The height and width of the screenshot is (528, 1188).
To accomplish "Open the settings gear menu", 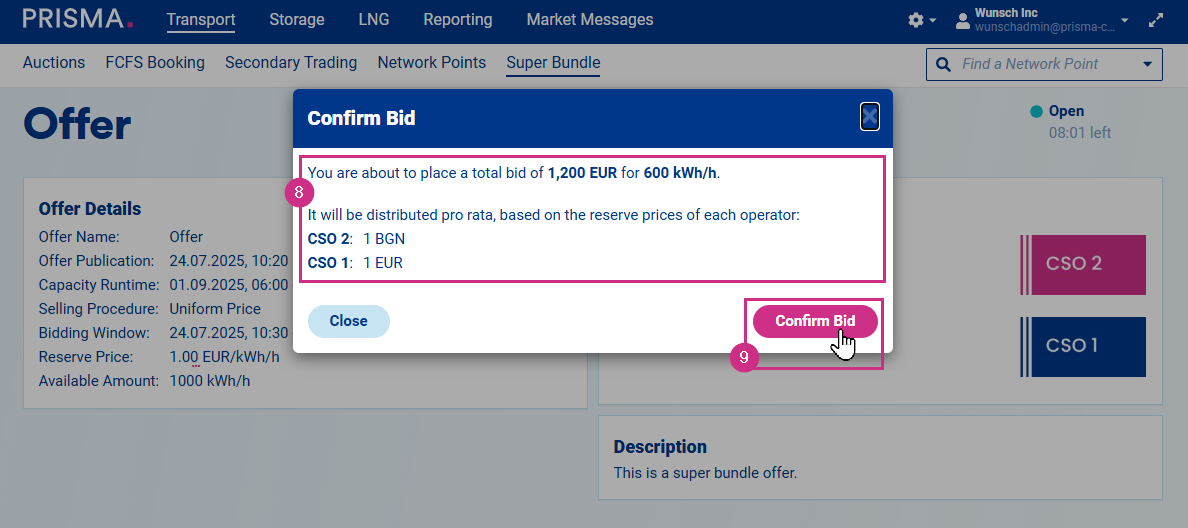I will (915, 20).
